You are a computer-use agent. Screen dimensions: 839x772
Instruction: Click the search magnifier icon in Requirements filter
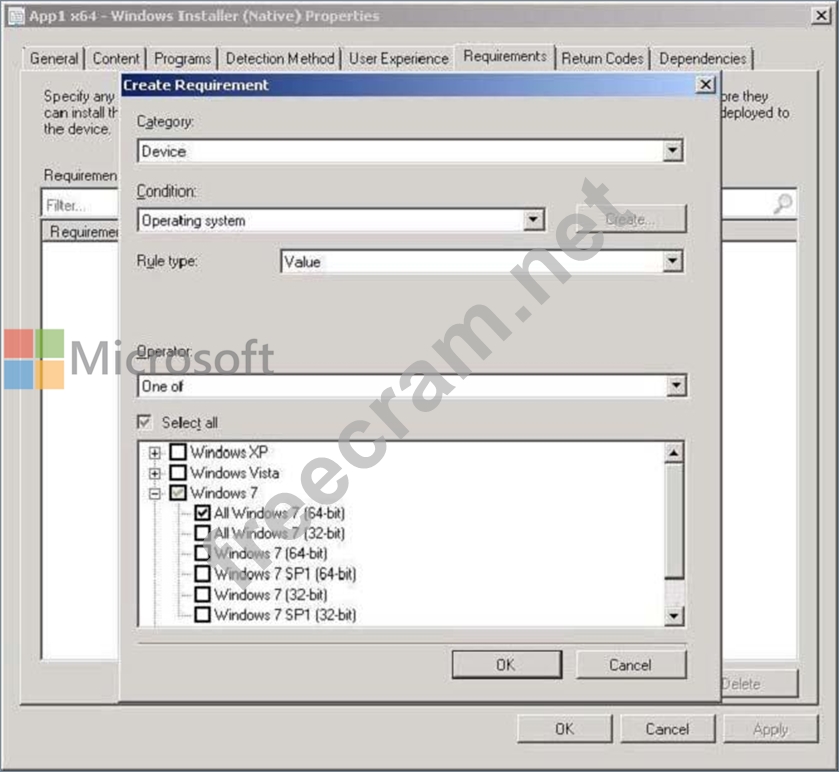tap(783, 203)
